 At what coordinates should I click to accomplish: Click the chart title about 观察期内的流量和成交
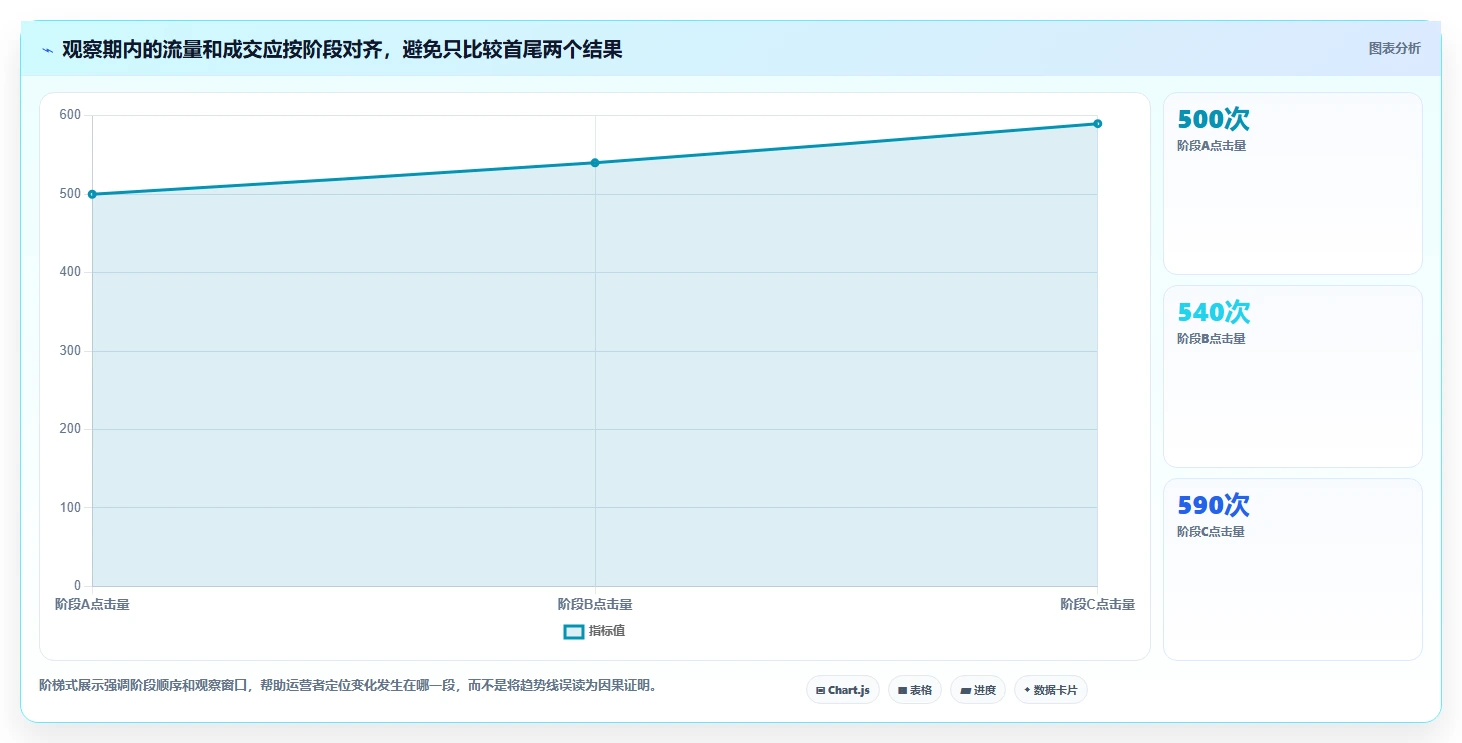pos(342,49)
